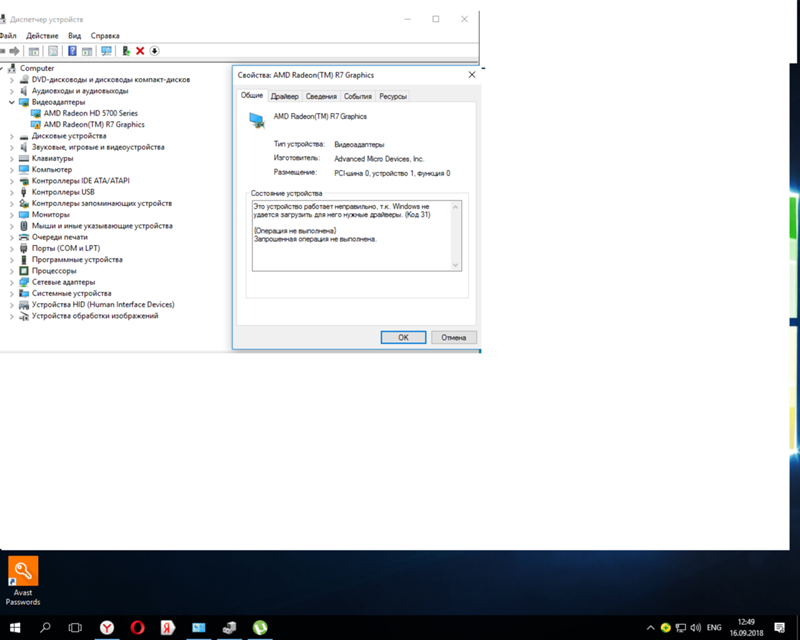Select Очереди печати tree item

coord(60,237)
